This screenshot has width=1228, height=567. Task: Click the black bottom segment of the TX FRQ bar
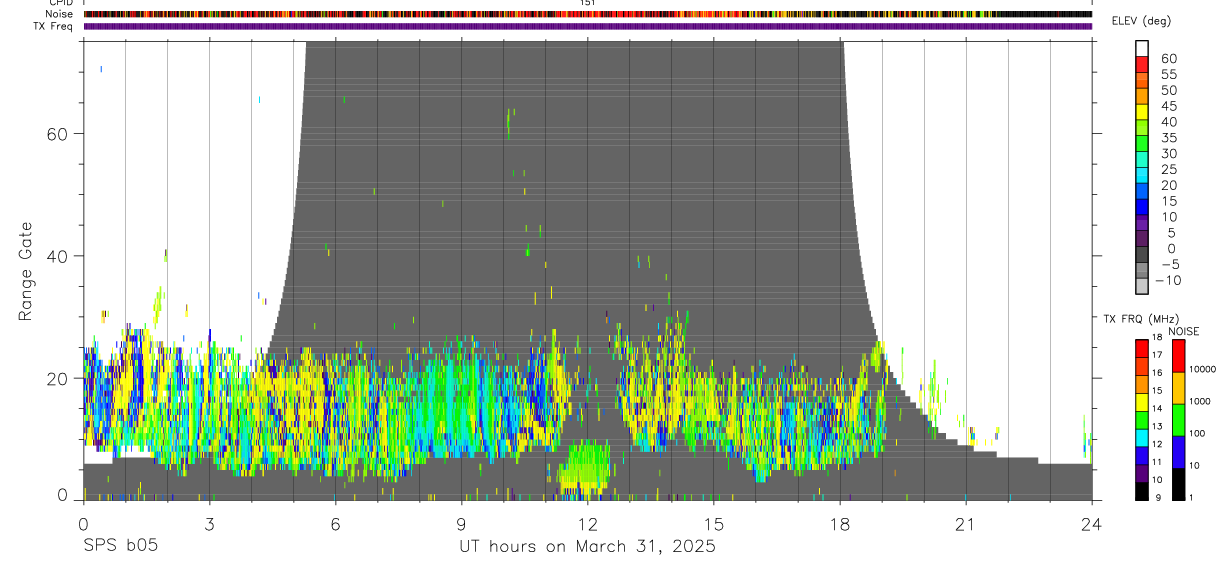1142,491
